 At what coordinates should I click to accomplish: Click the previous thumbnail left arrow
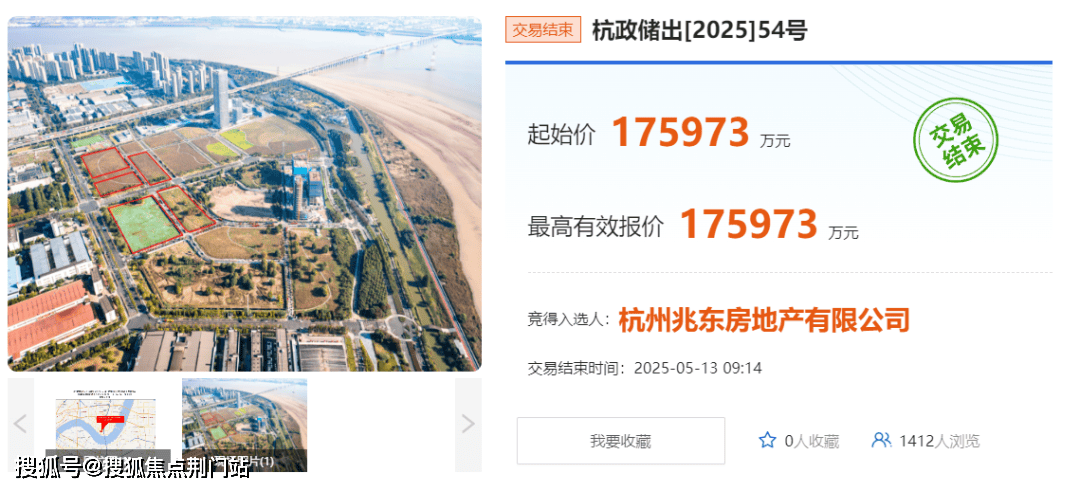point(21,424)
